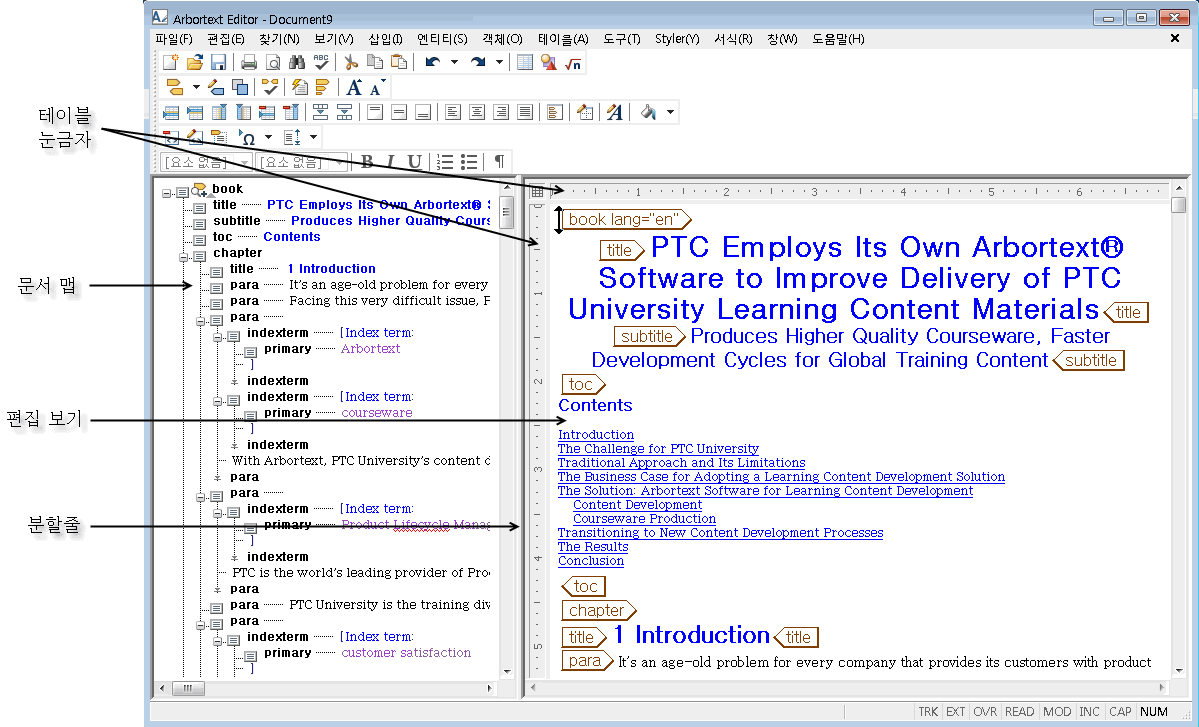Open Find with the binoculars icon

click(x=297, y=63)
